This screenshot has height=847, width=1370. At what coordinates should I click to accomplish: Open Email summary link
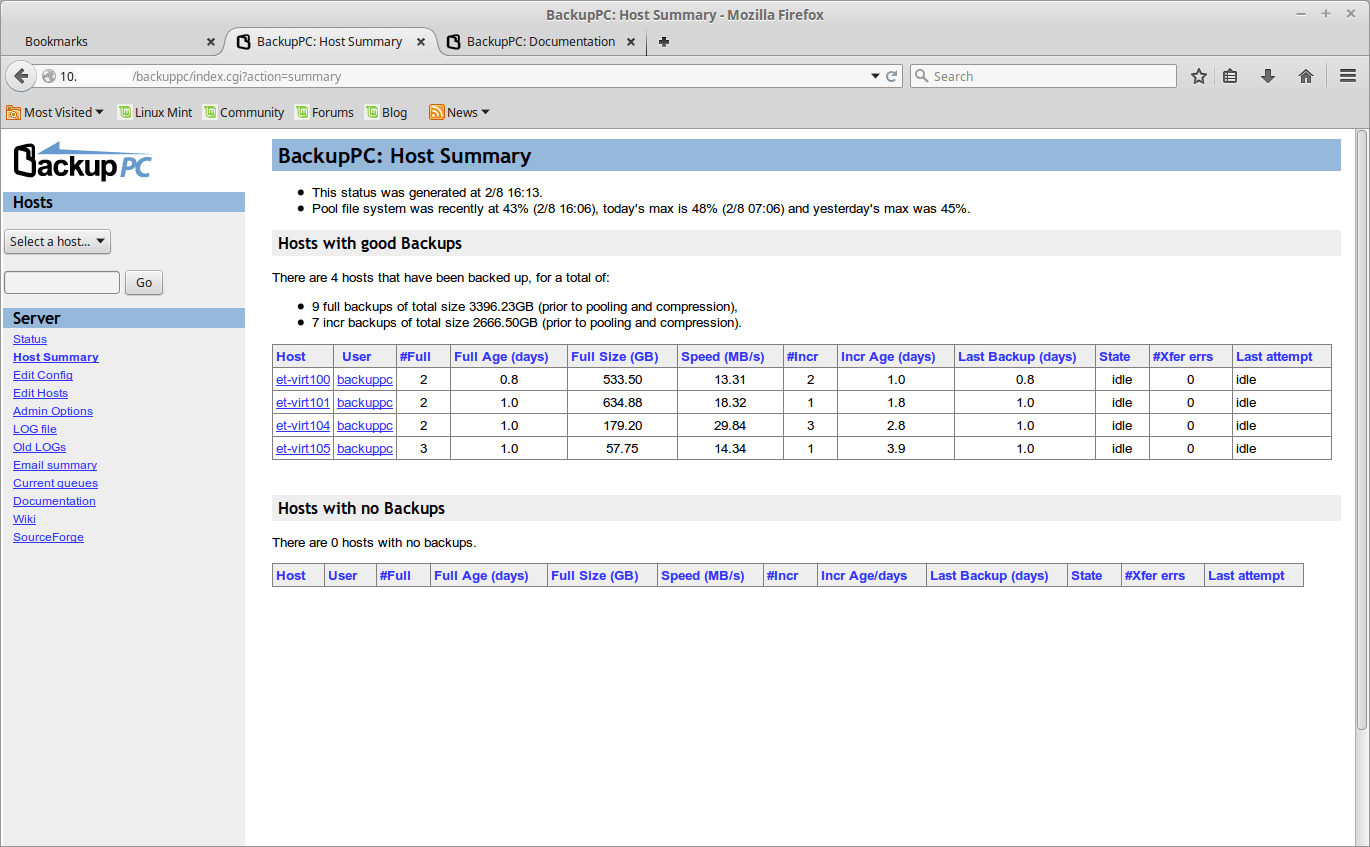(55, 465)
